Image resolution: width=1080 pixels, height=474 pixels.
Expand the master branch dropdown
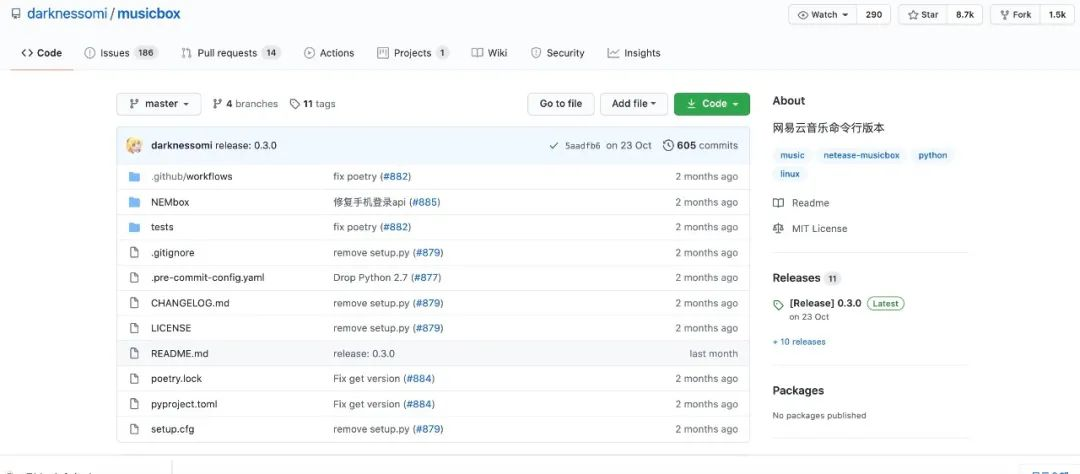tap(159, 104)
